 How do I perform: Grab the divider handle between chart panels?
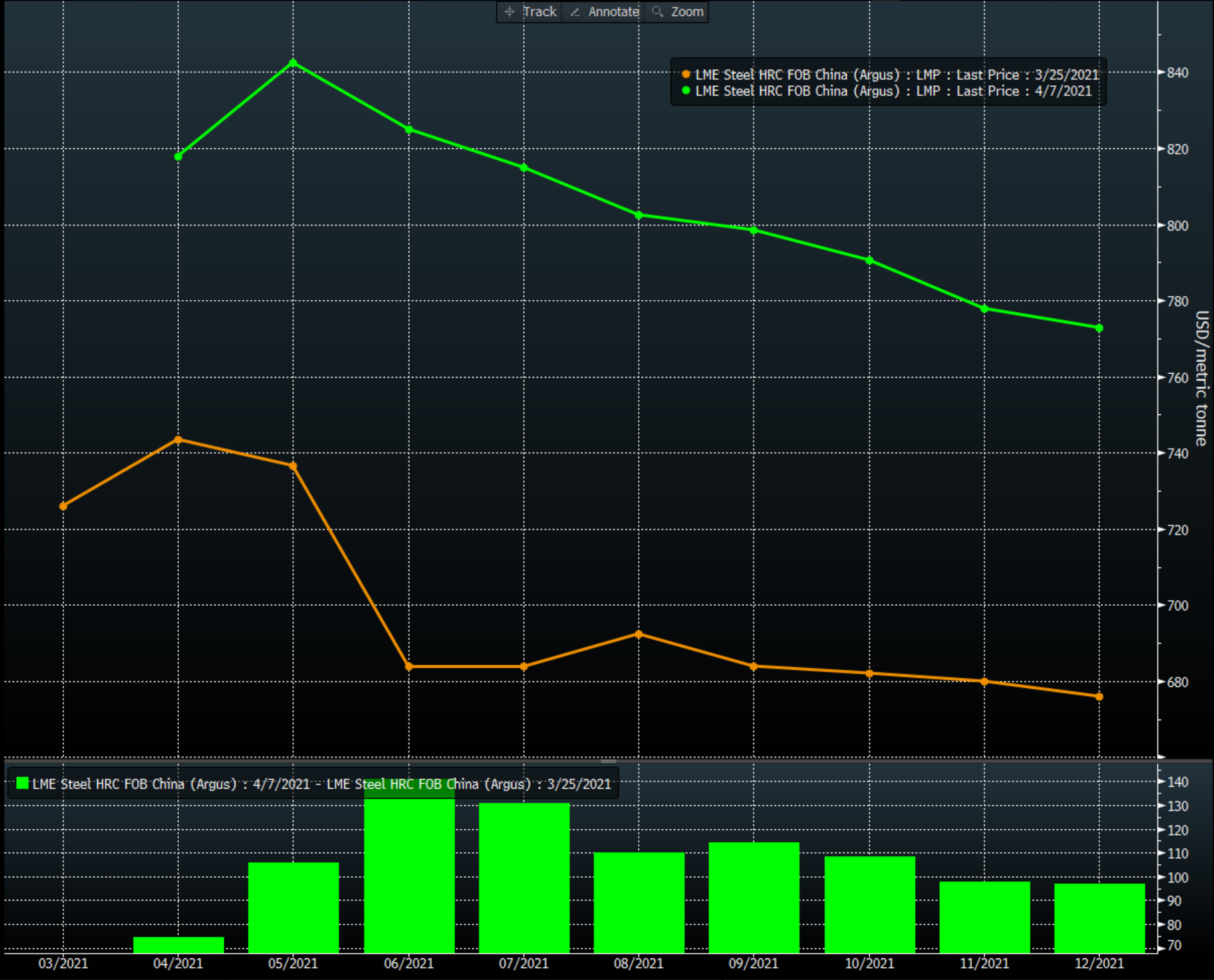[x=608, y=761]
